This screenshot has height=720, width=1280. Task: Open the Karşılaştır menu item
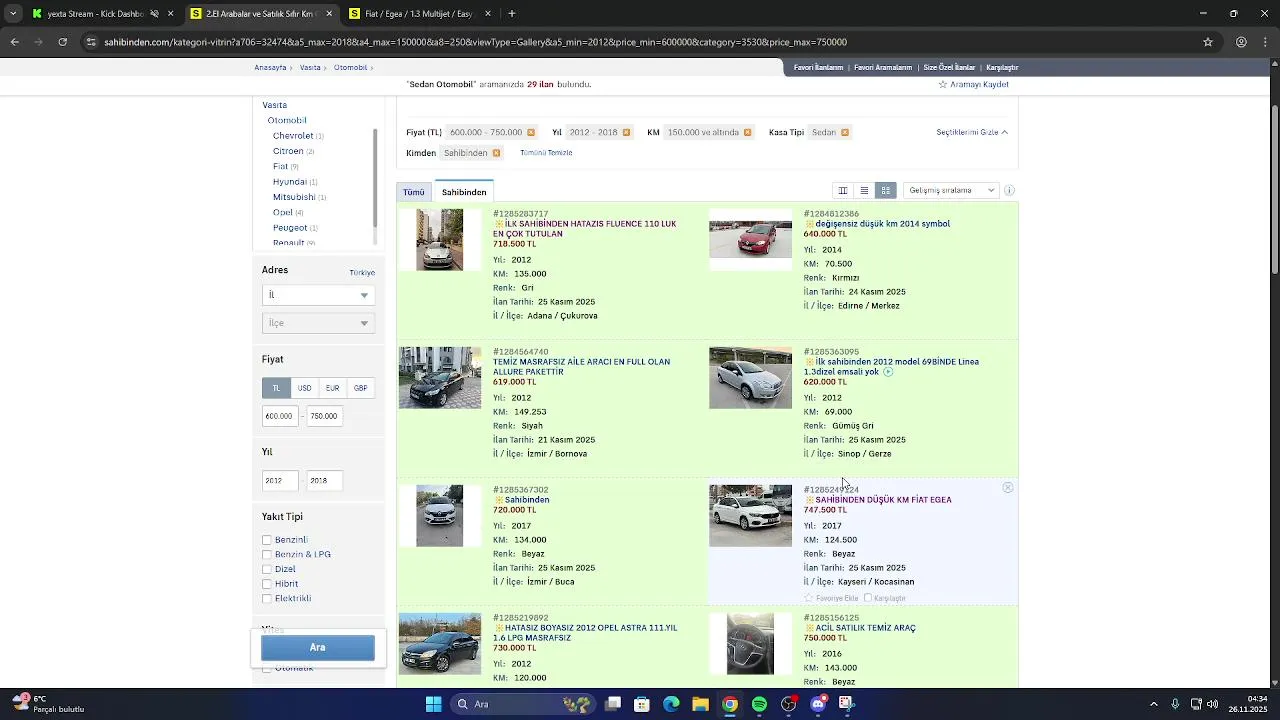pos(1002,67)
